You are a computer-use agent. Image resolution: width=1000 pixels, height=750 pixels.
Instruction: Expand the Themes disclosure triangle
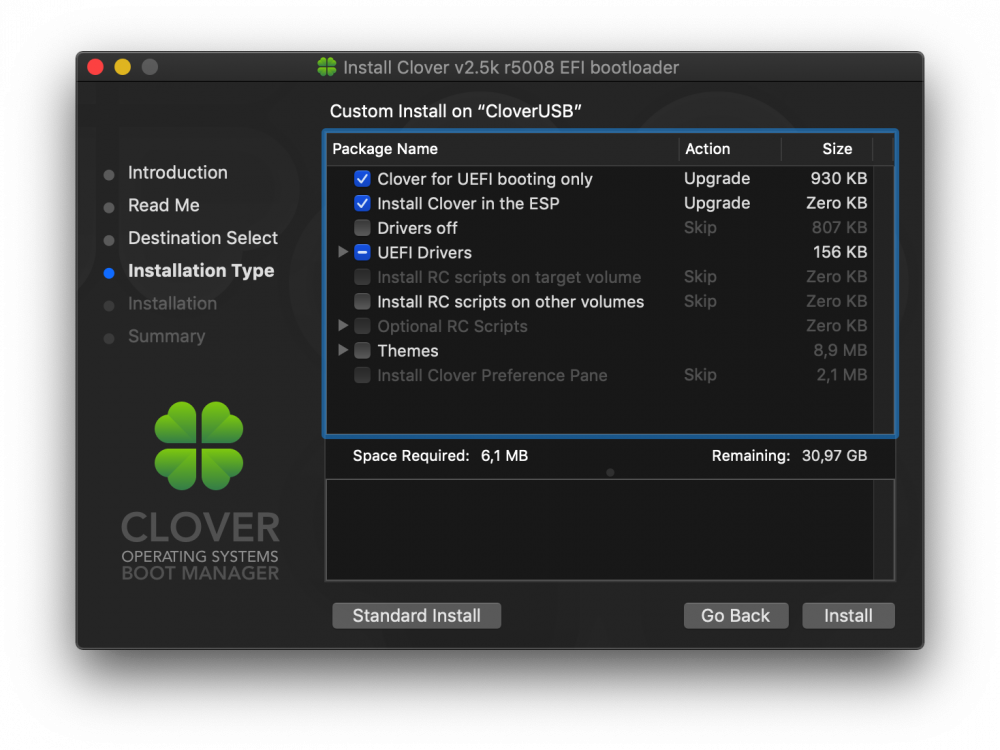point(342,350)
